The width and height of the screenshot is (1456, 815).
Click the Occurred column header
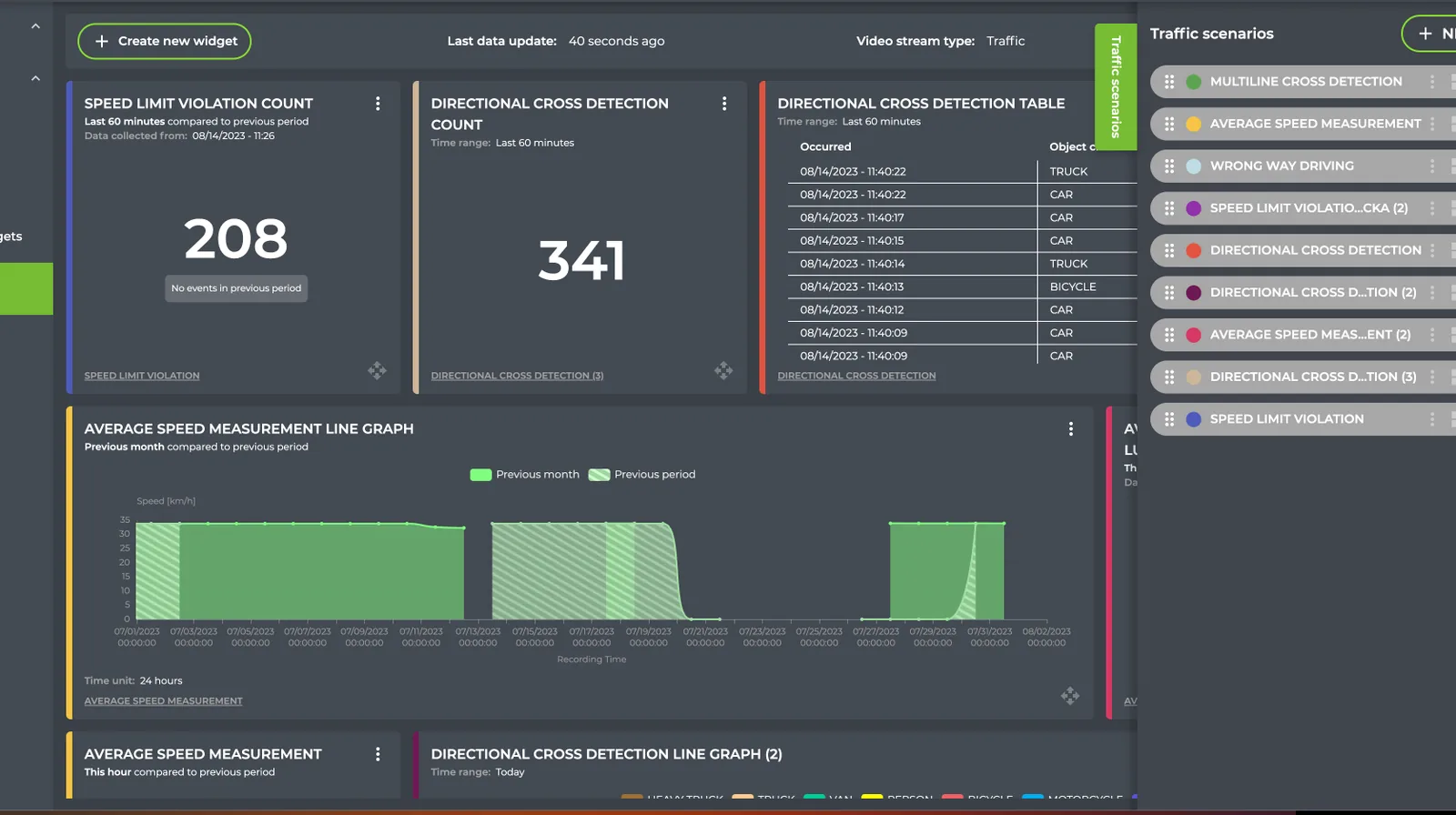click(x=825, y=146)
